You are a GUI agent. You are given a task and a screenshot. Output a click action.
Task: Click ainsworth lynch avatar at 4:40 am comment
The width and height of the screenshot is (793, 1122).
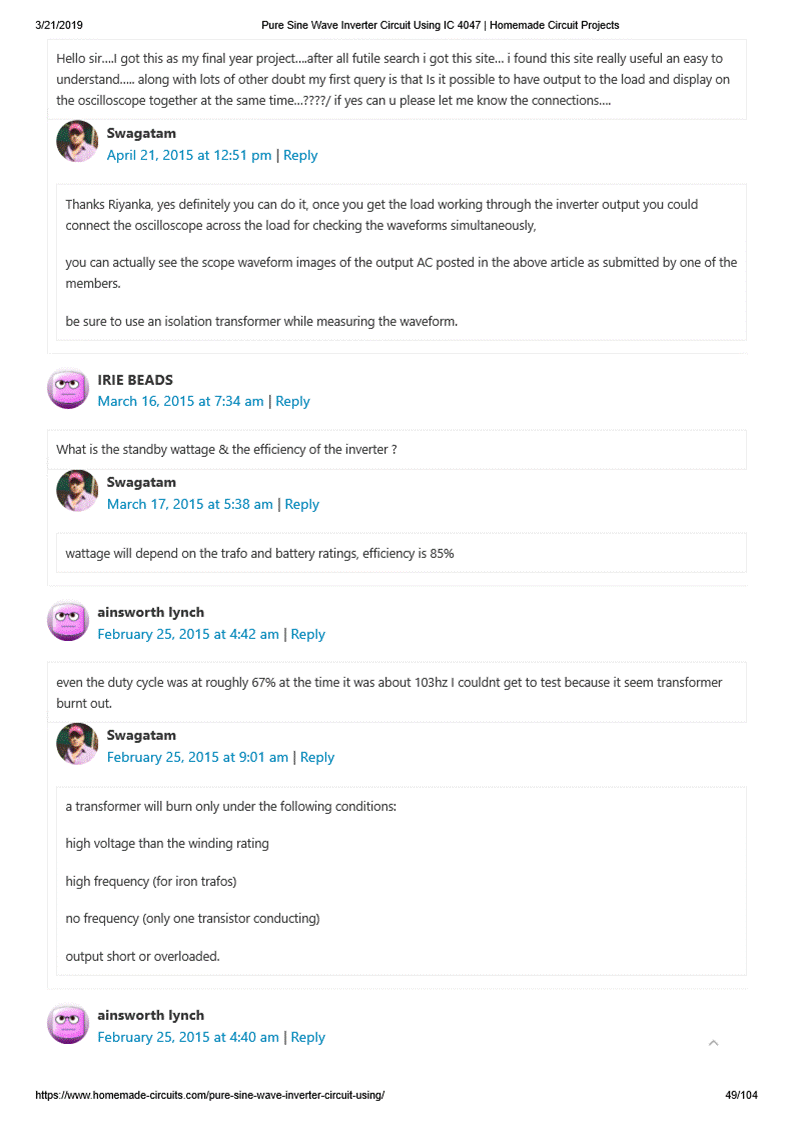coord(68,1024)
